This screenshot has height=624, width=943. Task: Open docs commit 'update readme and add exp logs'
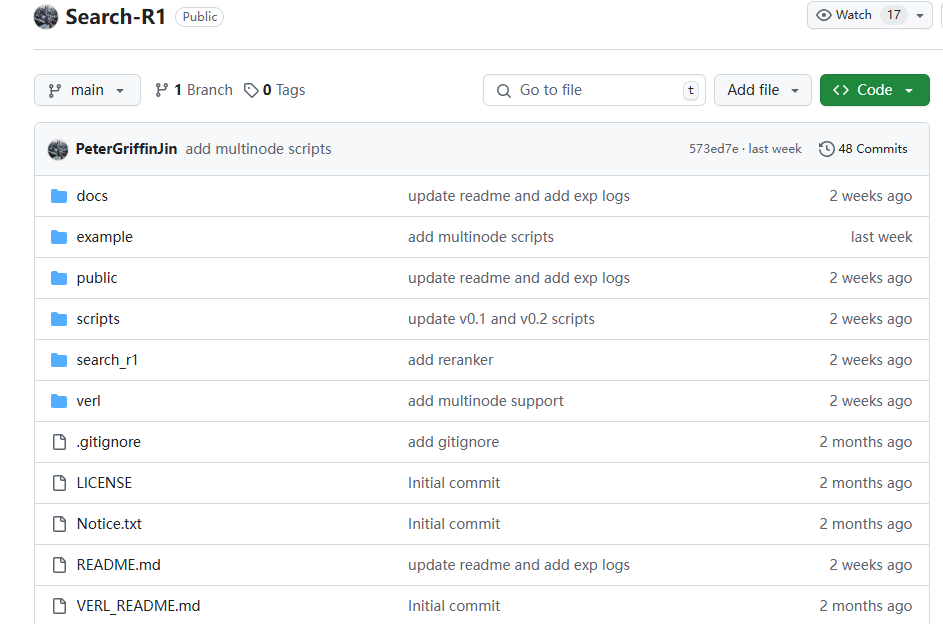coord(519,196)
